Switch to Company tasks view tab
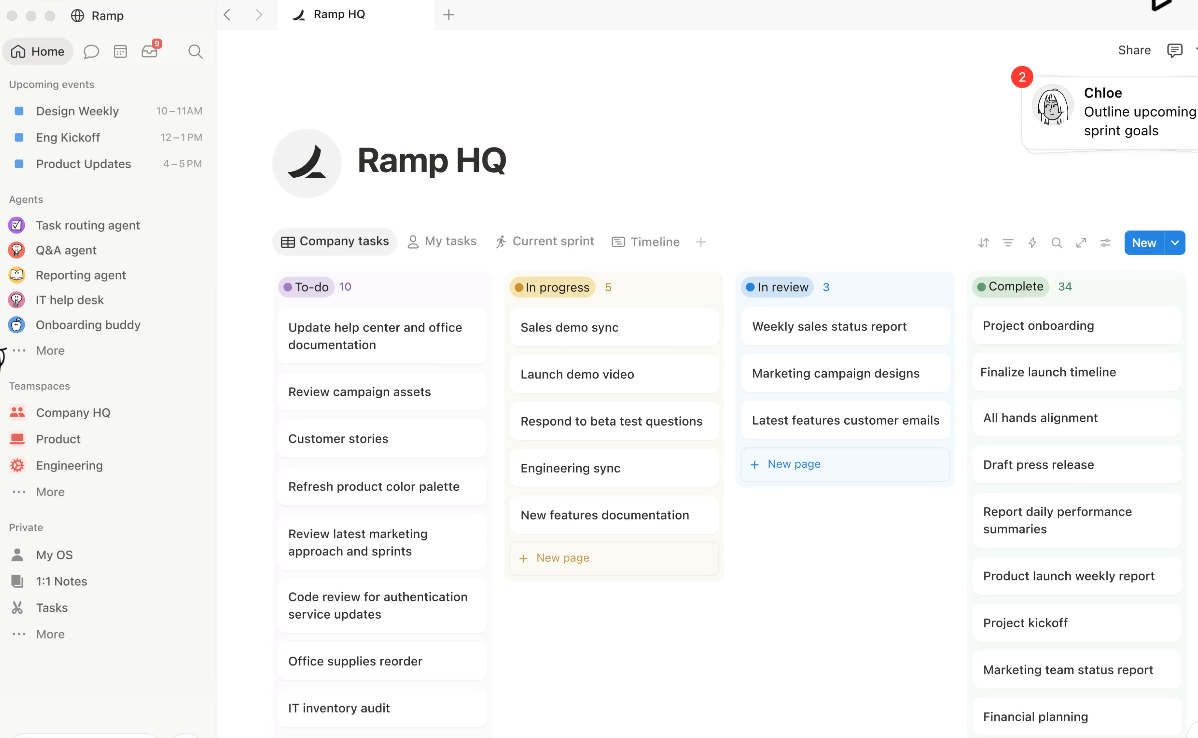The width and height of the screenshot is (1198, 738). 335,241
